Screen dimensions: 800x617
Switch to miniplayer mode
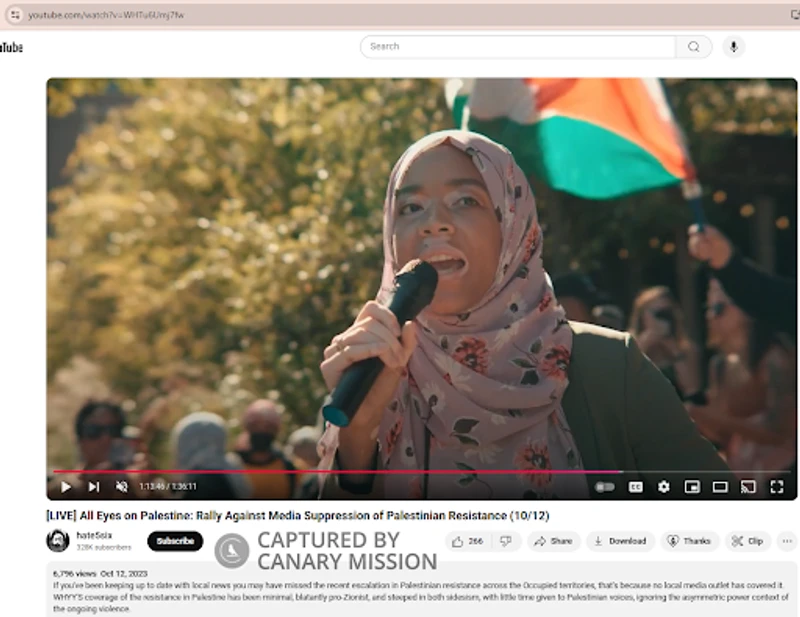(x=692, y=487)
